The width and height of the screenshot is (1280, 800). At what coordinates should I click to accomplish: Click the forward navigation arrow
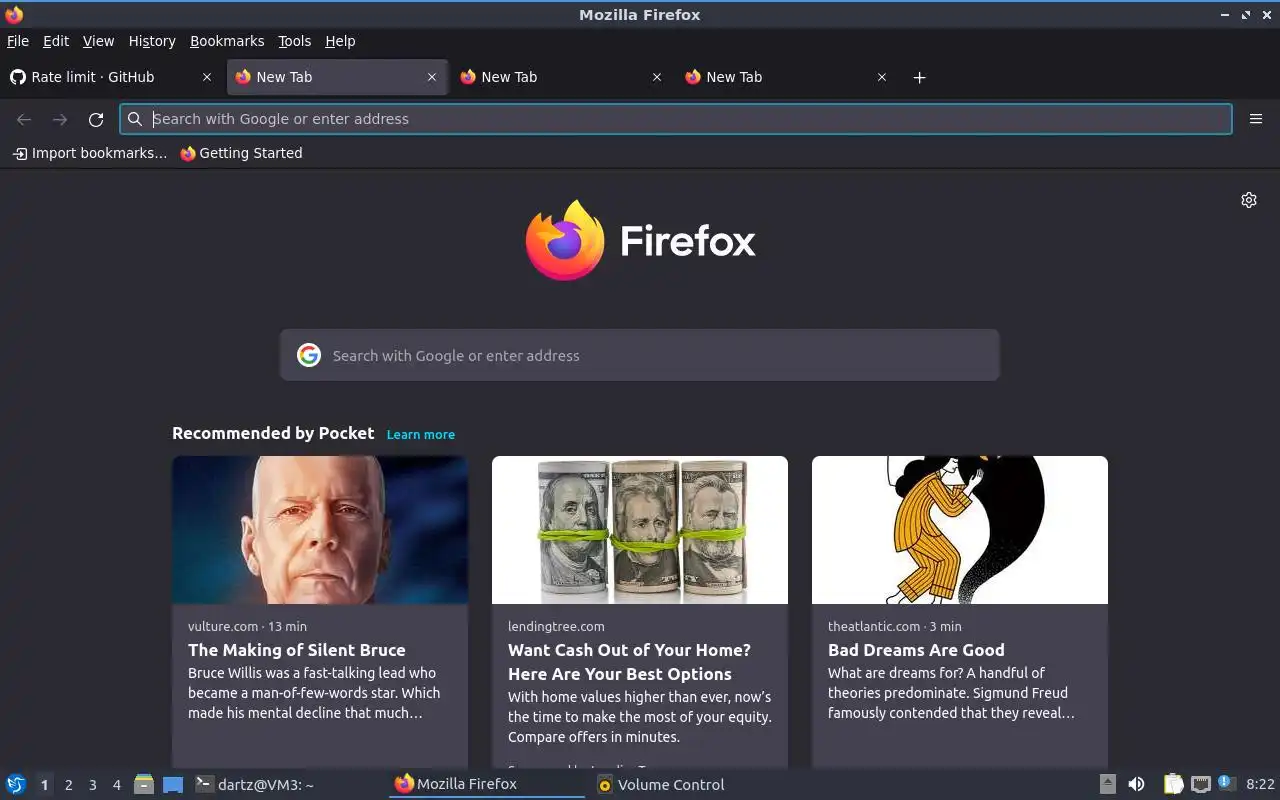[60, 119]
